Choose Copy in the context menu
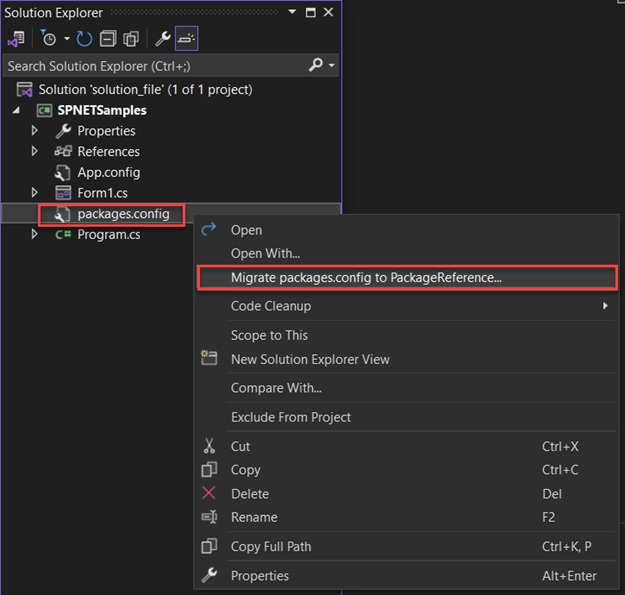Image resolution: width=625 pixels, height=595 pixels. (x=407, y=470)
